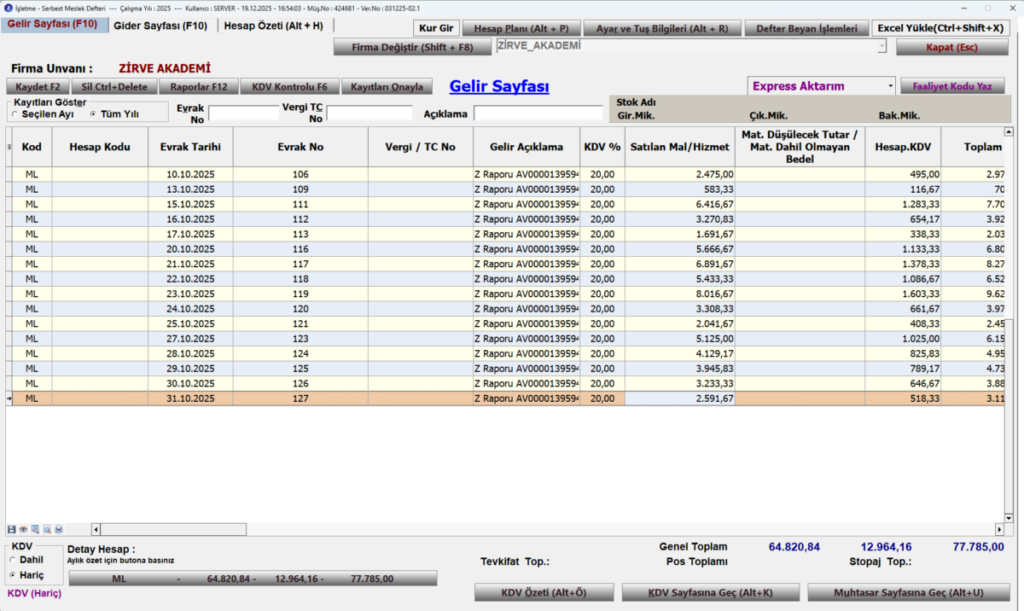This screenshot has width=1024, height=611.
Task: Click the printer icon below grid
Action: pos(59,529)
